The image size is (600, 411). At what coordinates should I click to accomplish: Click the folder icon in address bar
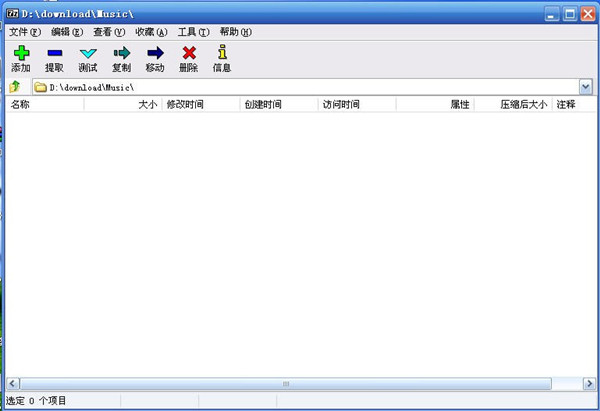pyautogui.click(x=40, y=87)
